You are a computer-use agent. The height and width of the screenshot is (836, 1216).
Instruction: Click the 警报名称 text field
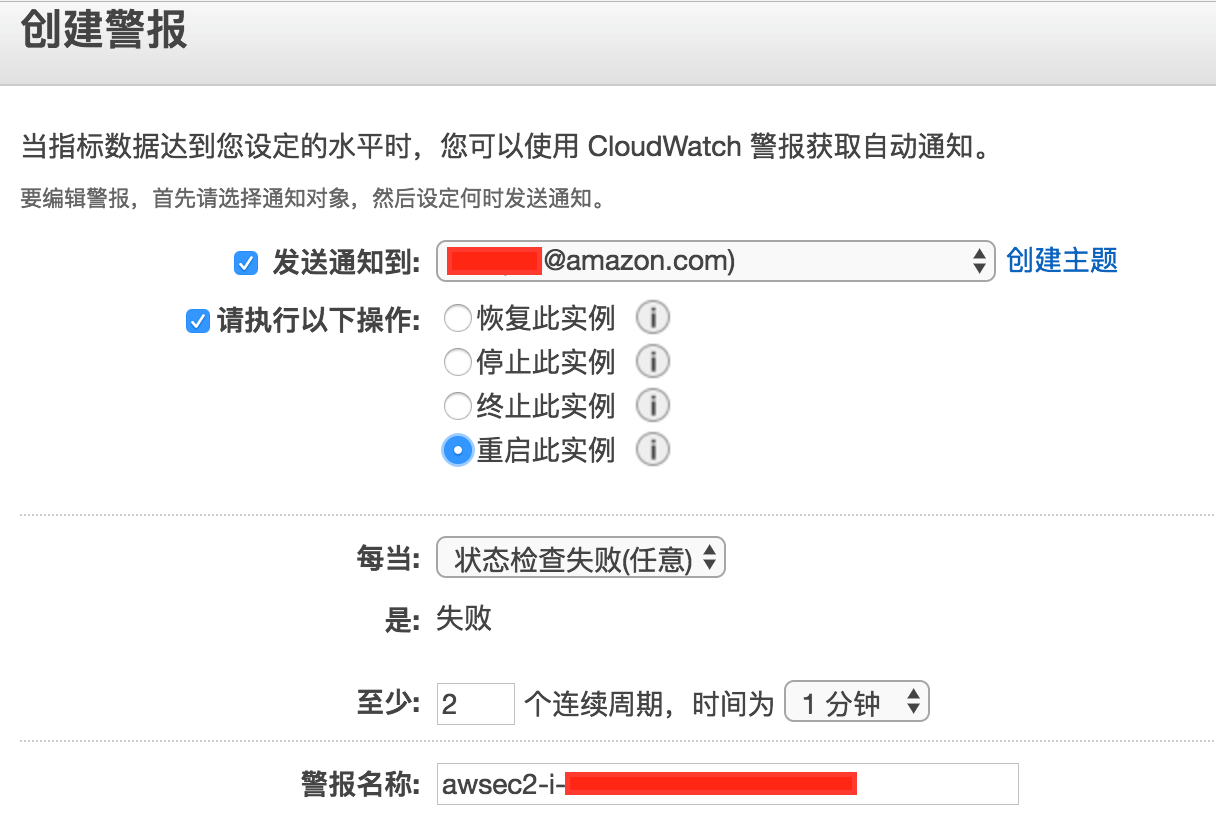pyautogui.click(x=727, y=784)
